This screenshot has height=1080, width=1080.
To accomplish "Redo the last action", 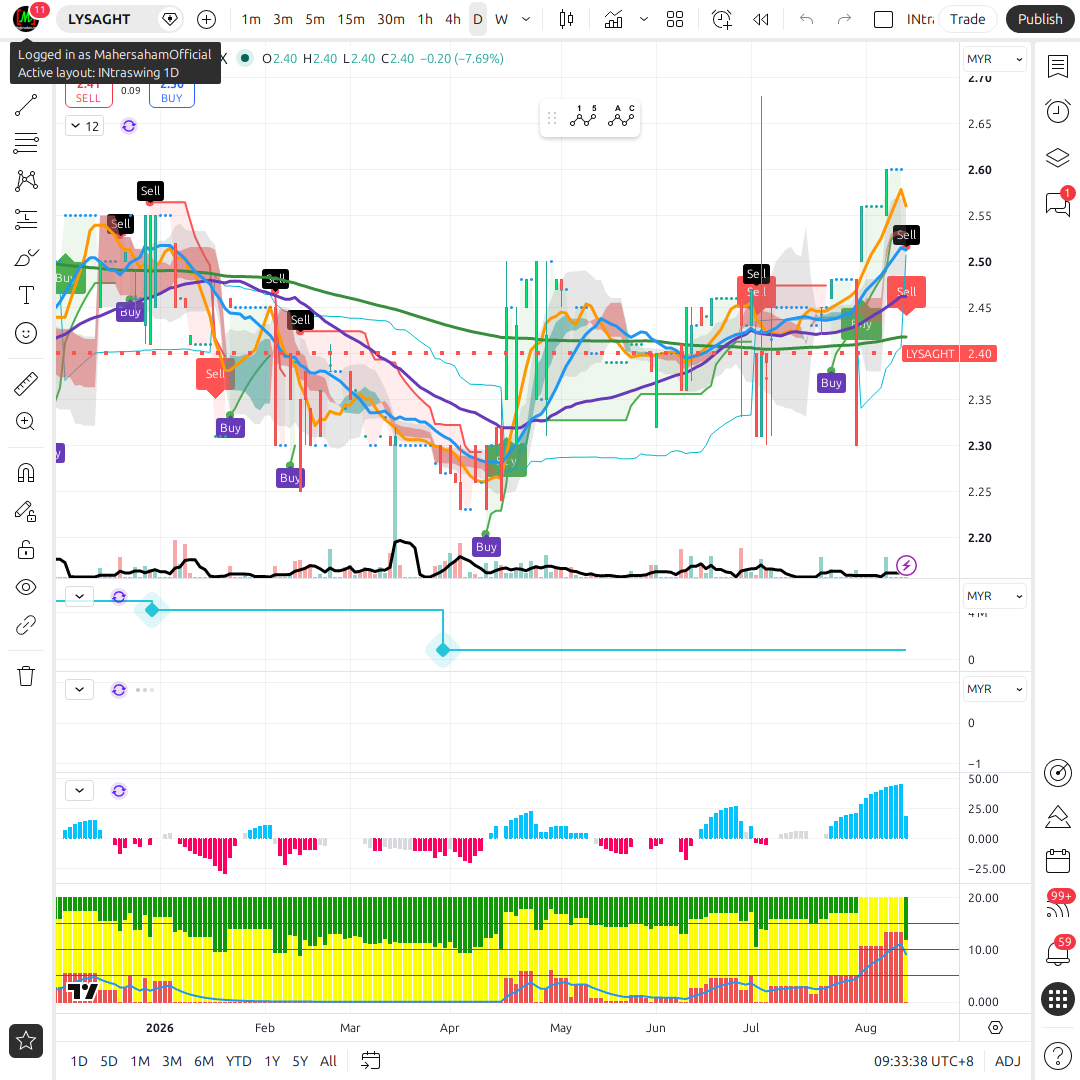I will pyautogui.click(x=844, y=19).
